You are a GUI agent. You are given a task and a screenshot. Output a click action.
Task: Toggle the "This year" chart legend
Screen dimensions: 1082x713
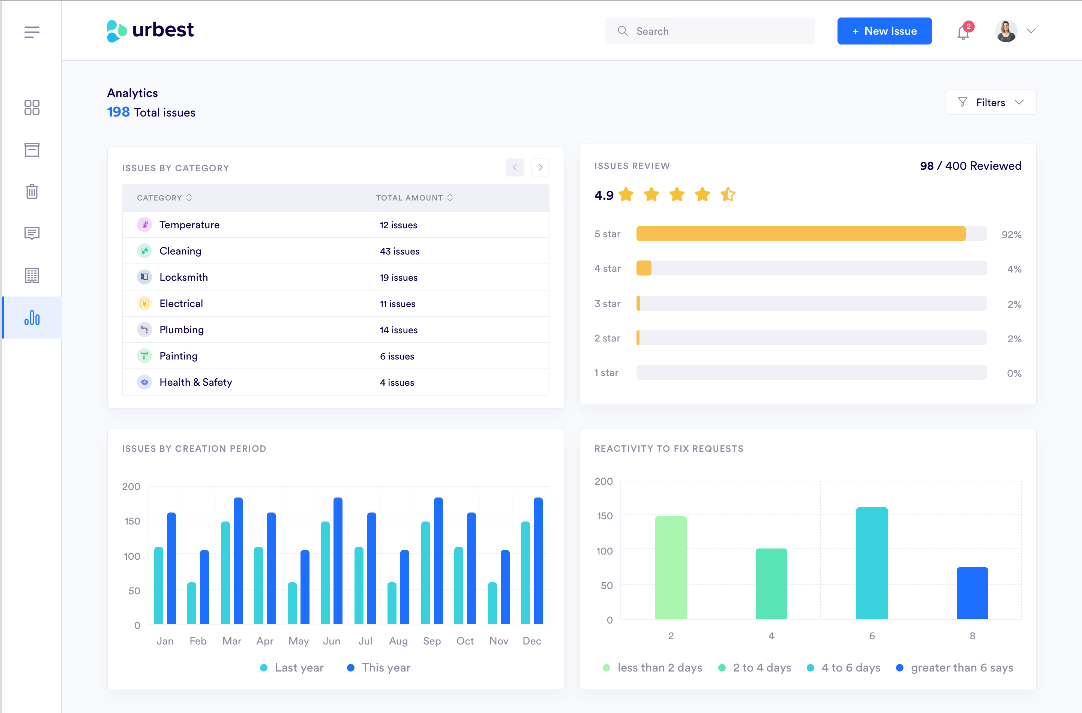(377, 667)
